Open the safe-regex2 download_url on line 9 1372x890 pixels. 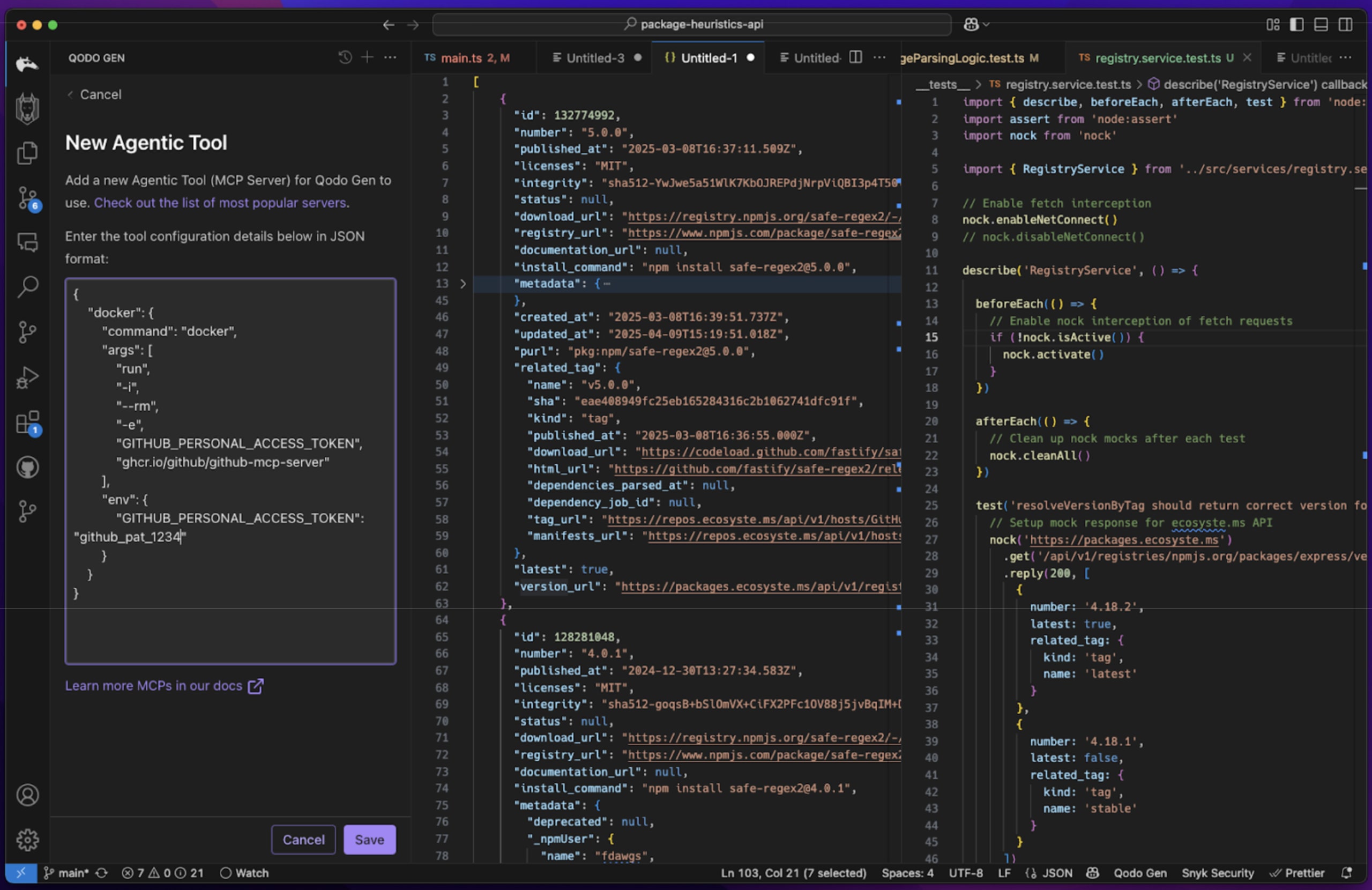[764, 216]
